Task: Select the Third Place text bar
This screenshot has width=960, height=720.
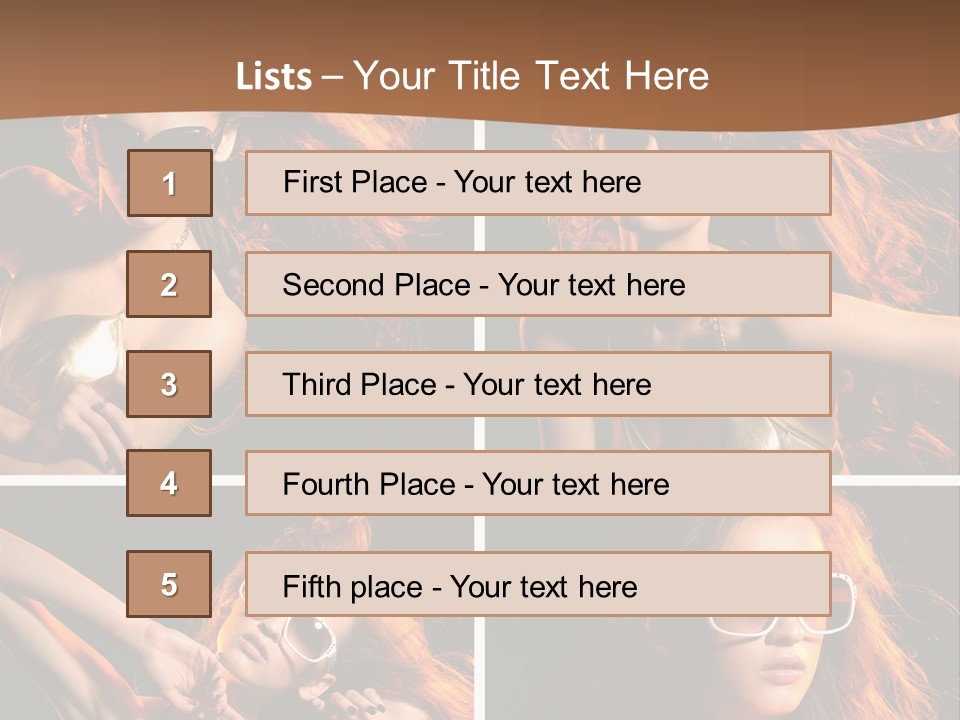Action: (x=538, y=384)
